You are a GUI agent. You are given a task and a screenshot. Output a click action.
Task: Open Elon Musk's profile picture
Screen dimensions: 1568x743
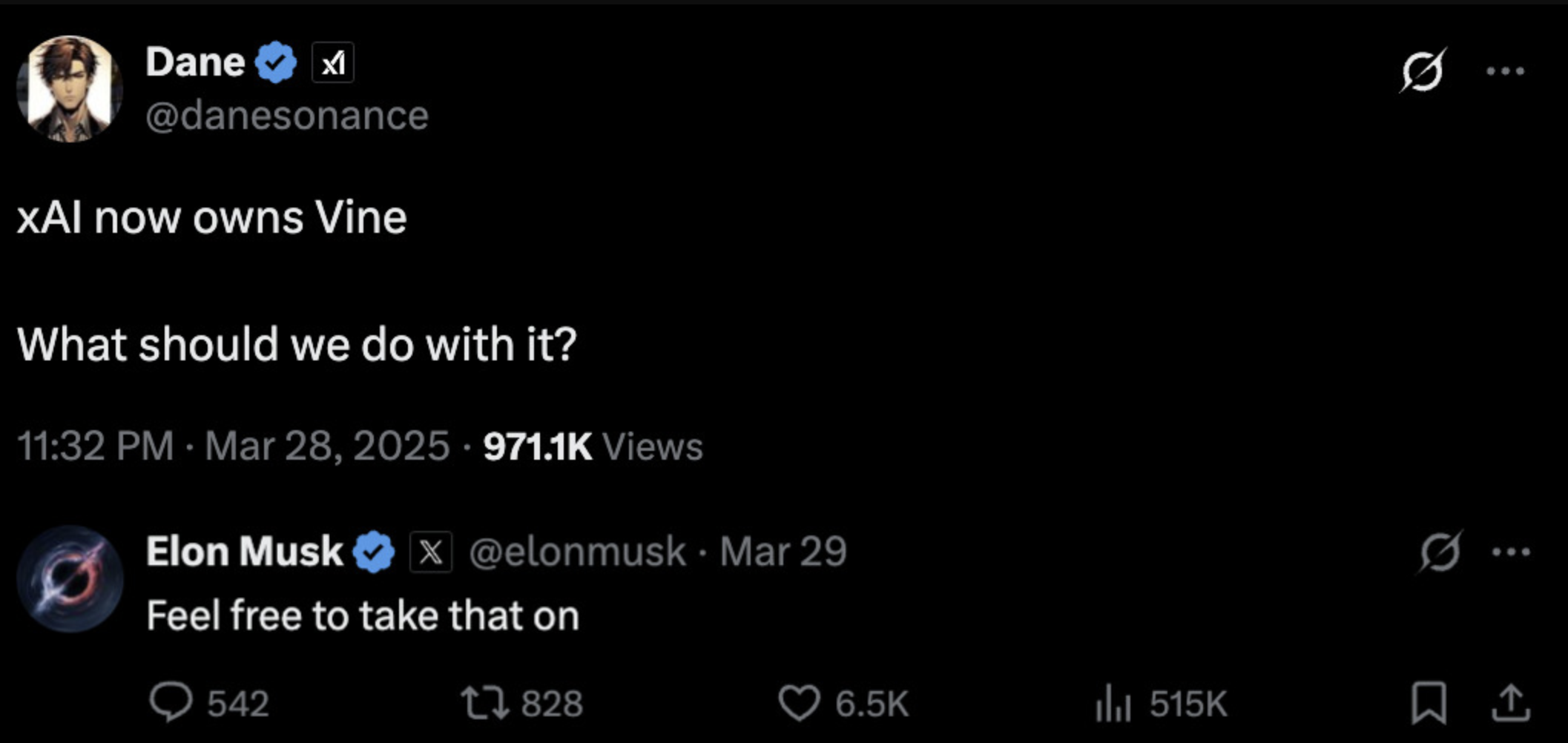coord(70,581)
